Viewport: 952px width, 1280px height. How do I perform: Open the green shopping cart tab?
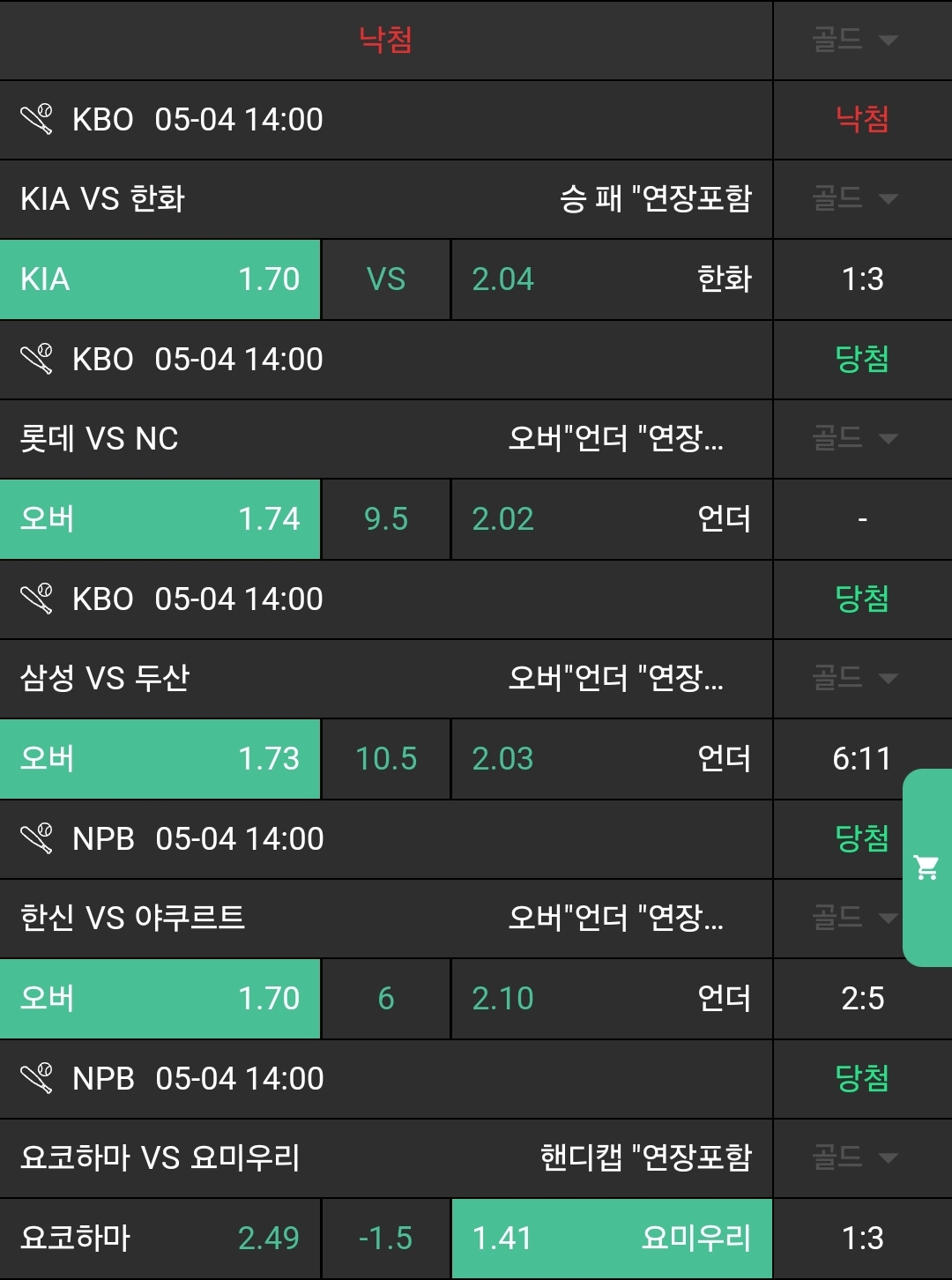tap(926, 867)
